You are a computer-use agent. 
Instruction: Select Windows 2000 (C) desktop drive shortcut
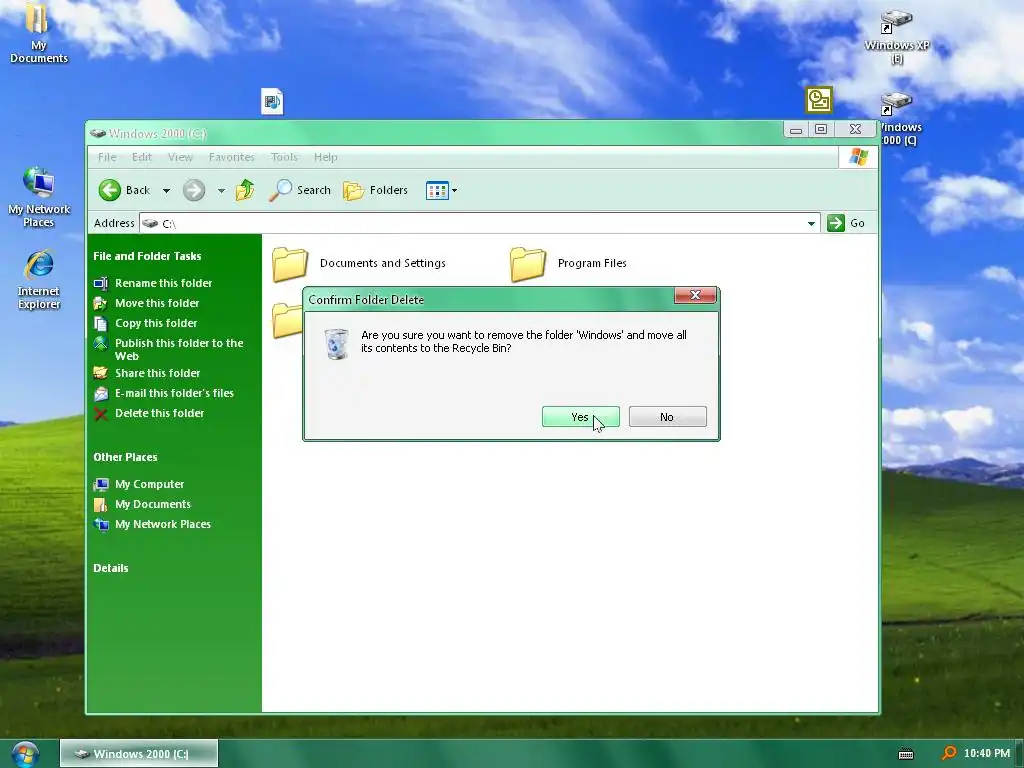(898, 120)
